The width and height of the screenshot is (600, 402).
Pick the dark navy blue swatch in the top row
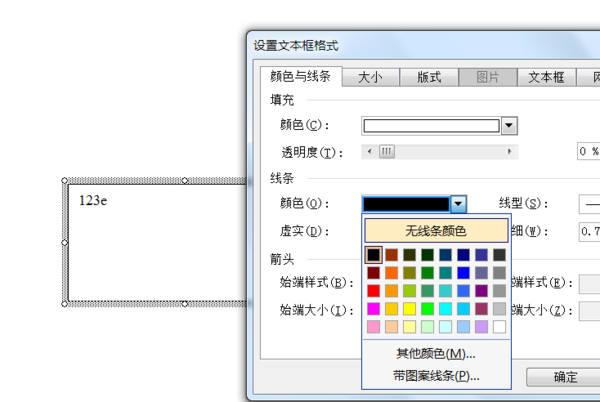pos(463,255)
